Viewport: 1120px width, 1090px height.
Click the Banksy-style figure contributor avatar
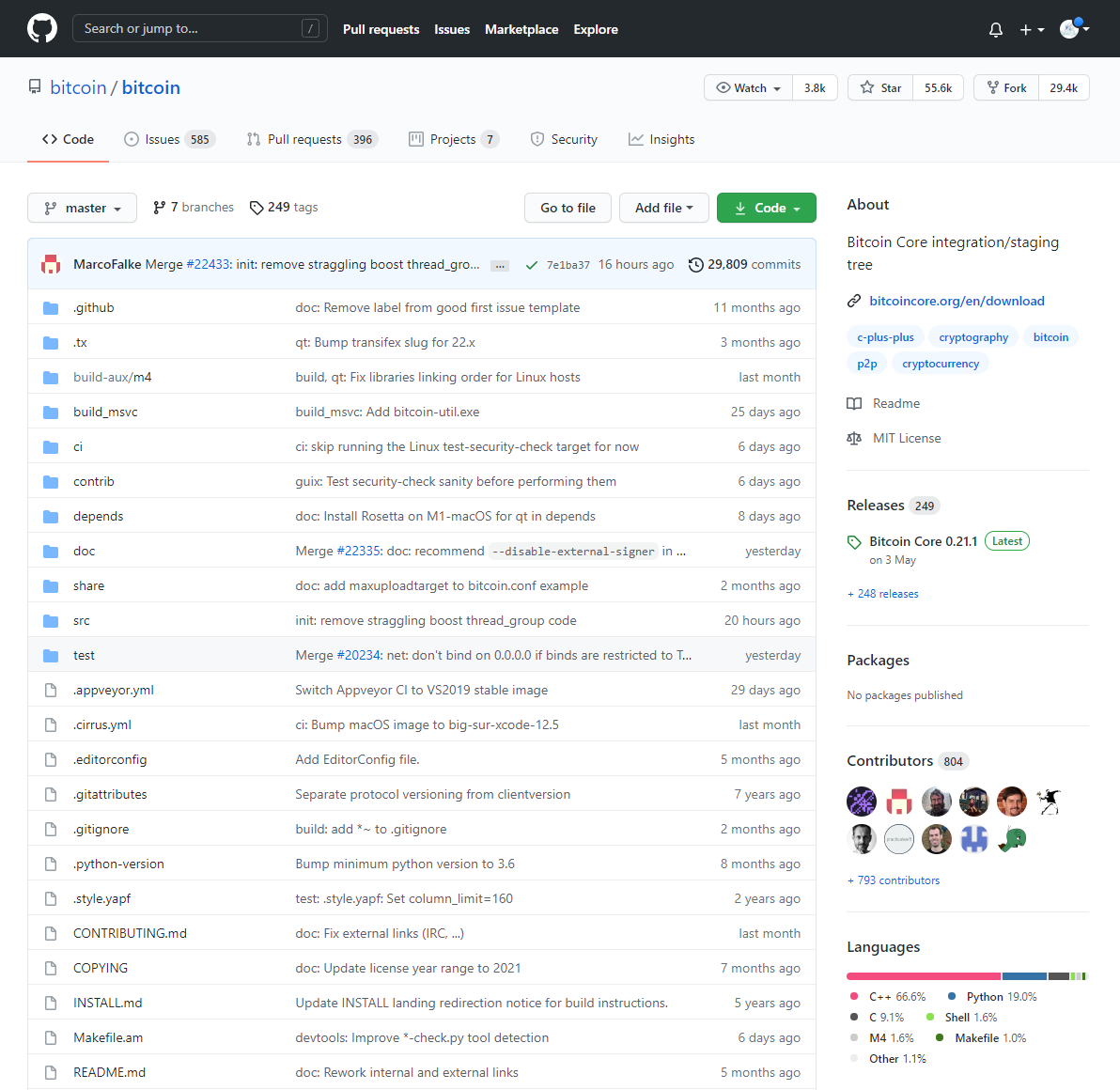(x=1050, y=802)
